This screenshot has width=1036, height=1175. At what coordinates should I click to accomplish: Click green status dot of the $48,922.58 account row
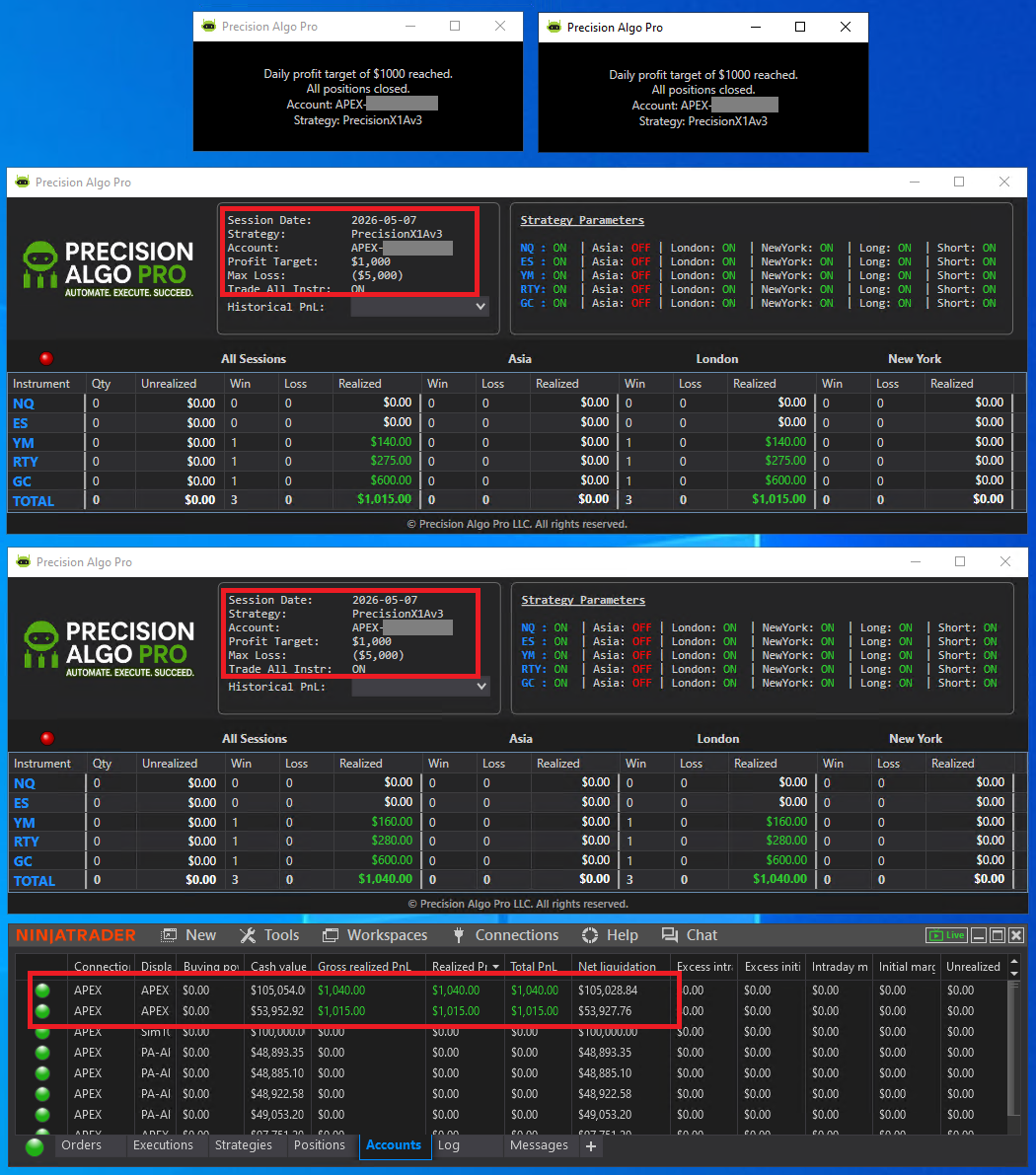[42, 1094]
